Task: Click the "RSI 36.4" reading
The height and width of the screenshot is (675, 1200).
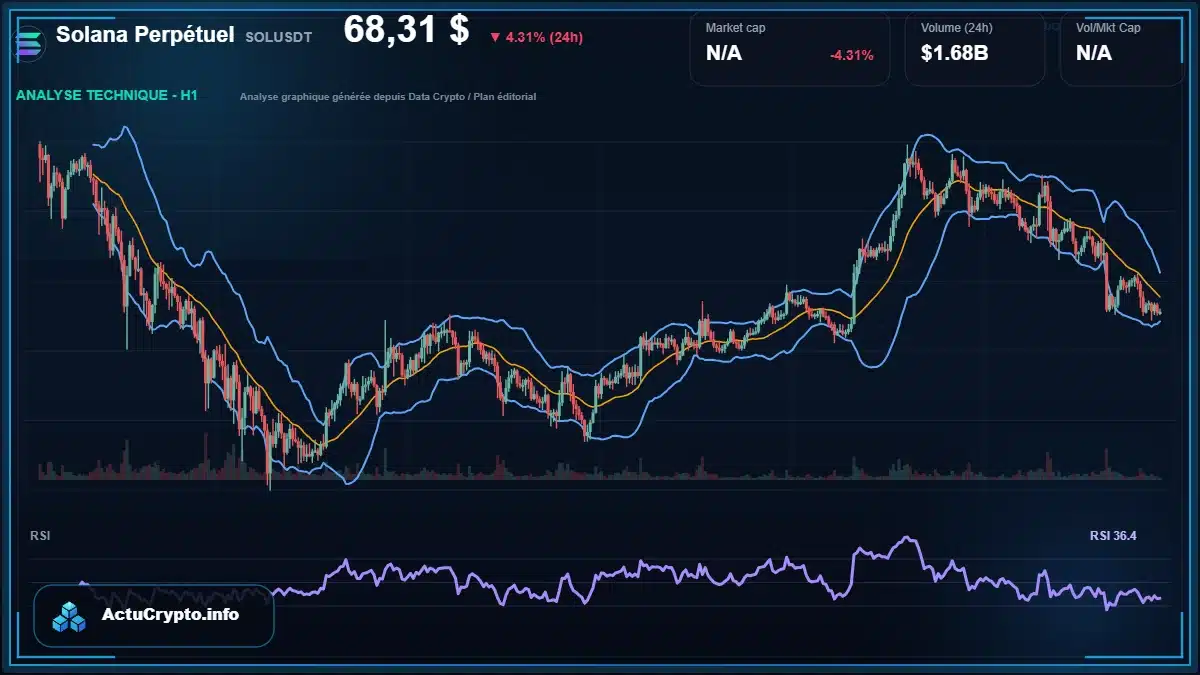Action: pyautogui.click(x=1113, y=536)
